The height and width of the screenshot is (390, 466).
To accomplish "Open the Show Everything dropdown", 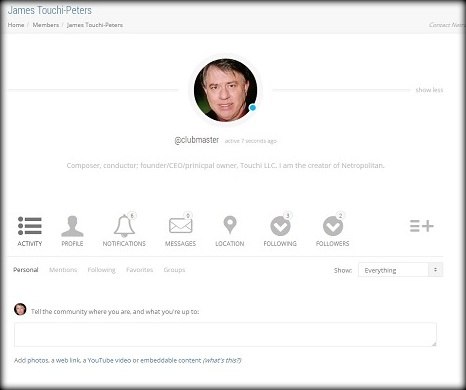I will pos(400,270).
